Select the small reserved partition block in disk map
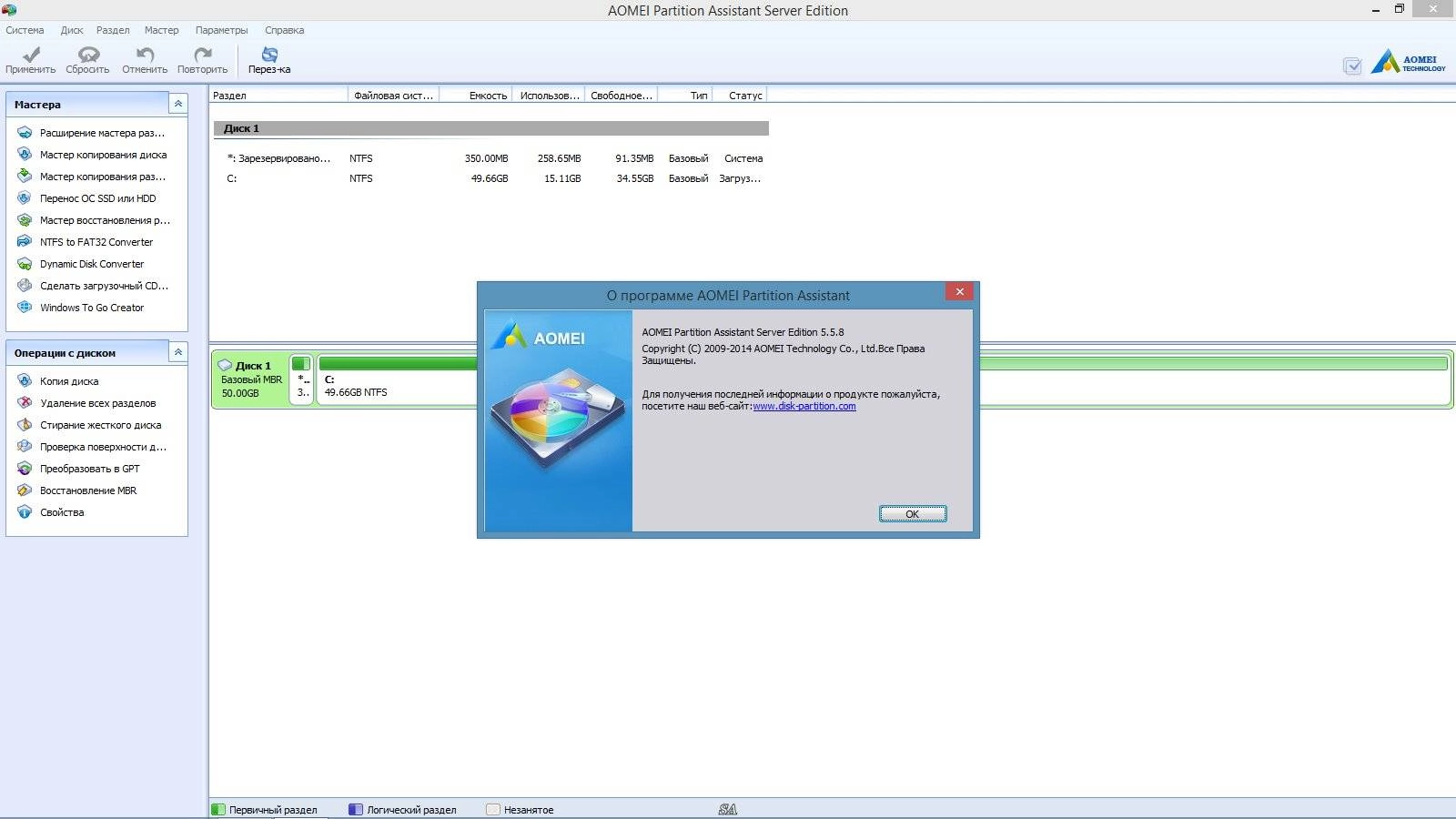This screenshot has height=819, width=1456. pos(302,379)
